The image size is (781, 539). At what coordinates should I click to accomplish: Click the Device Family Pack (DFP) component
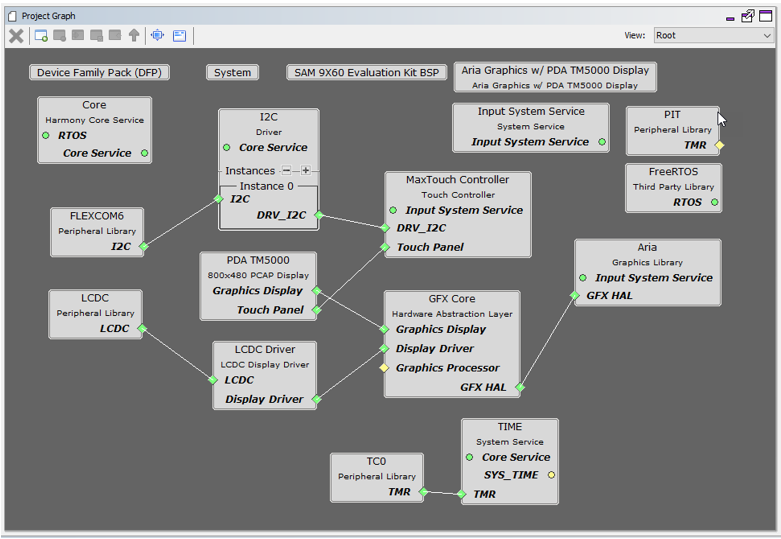(x=99, y=73)
